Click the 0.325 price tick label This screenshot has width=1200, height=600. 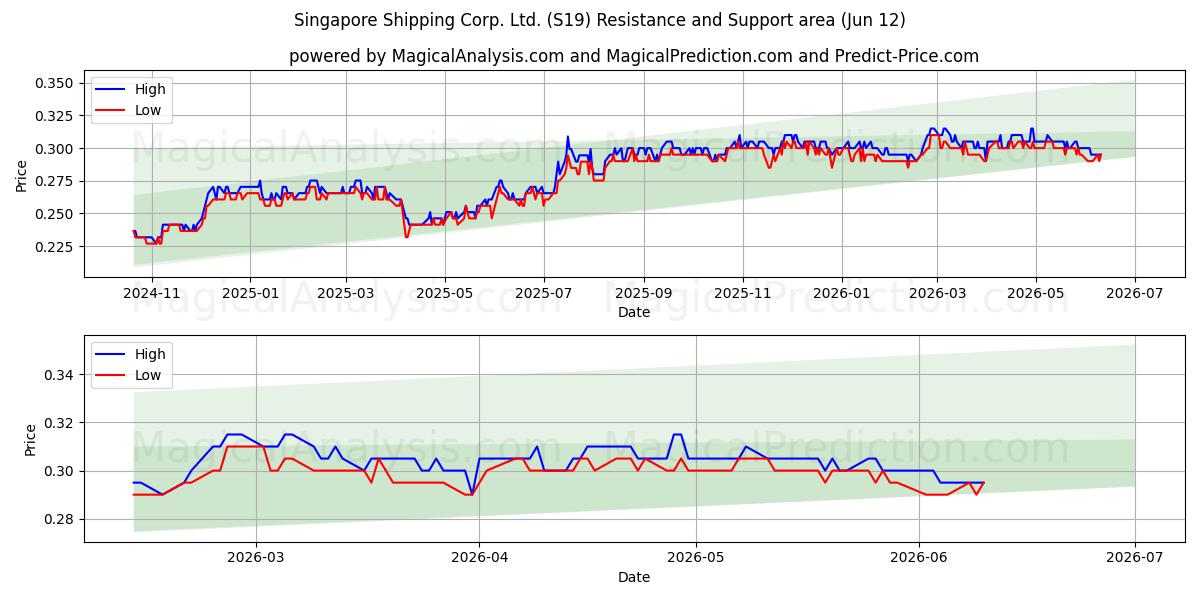[56, 116]
